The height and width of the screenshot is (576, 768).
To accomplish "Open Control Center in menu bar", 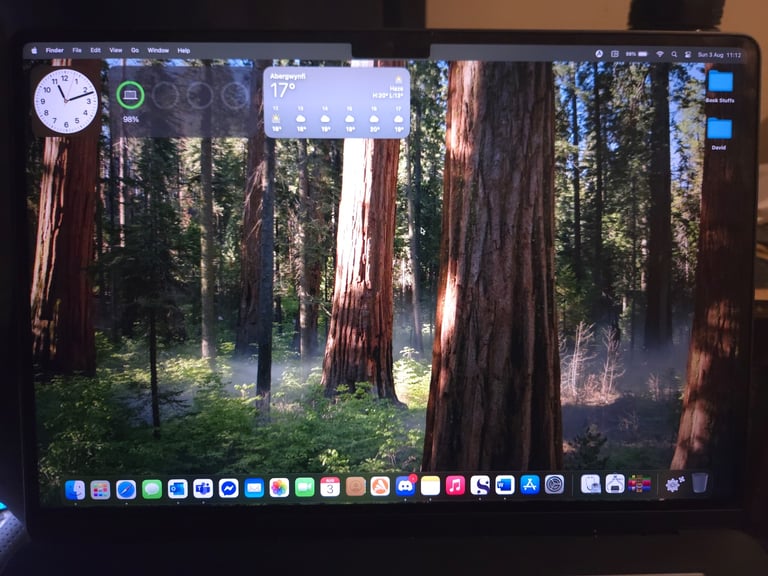I will click(x=688, y=54).
